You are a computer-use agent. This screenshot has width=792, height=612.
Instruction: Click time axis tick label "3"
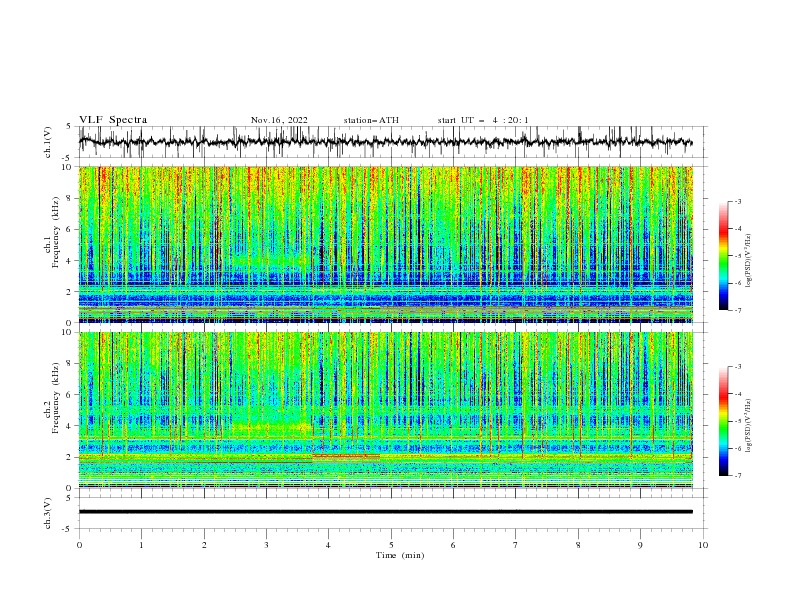pos(266,545)
